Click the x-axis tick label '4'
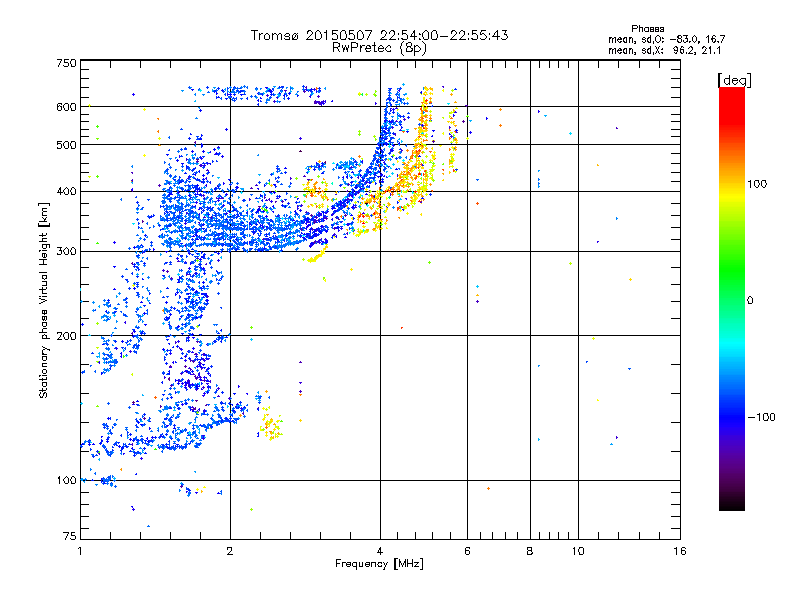This screenshot has width=800, height=600. tap(380, 551)
